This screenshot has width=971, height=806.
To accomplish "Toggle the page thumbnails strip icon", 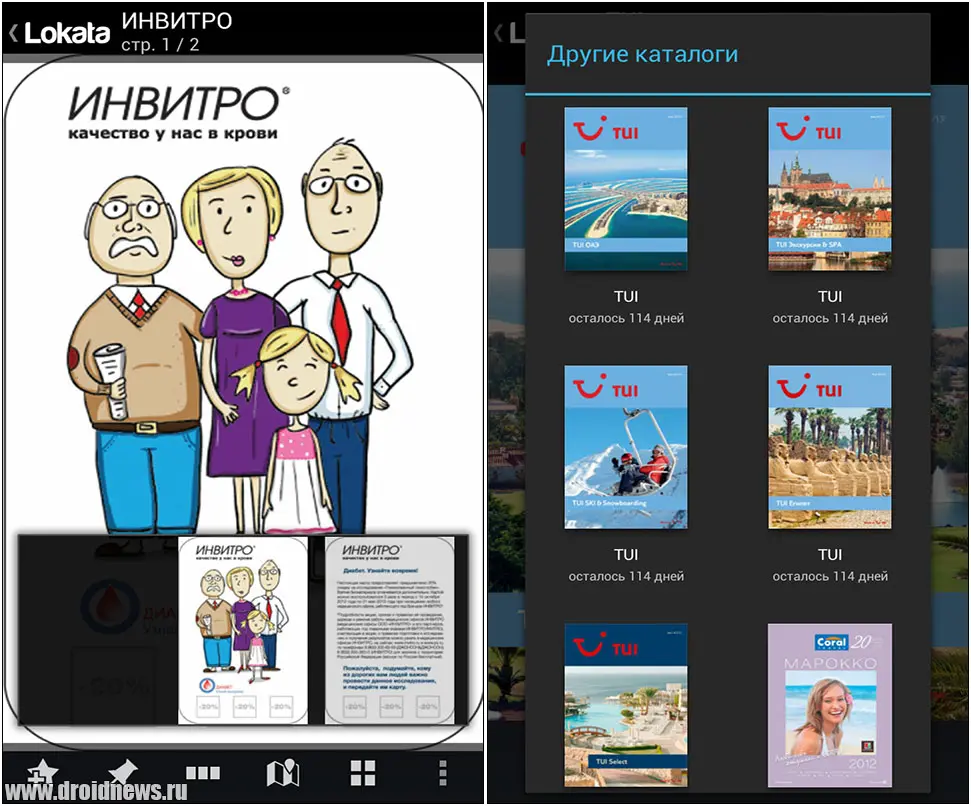I will tap(203, 773).
